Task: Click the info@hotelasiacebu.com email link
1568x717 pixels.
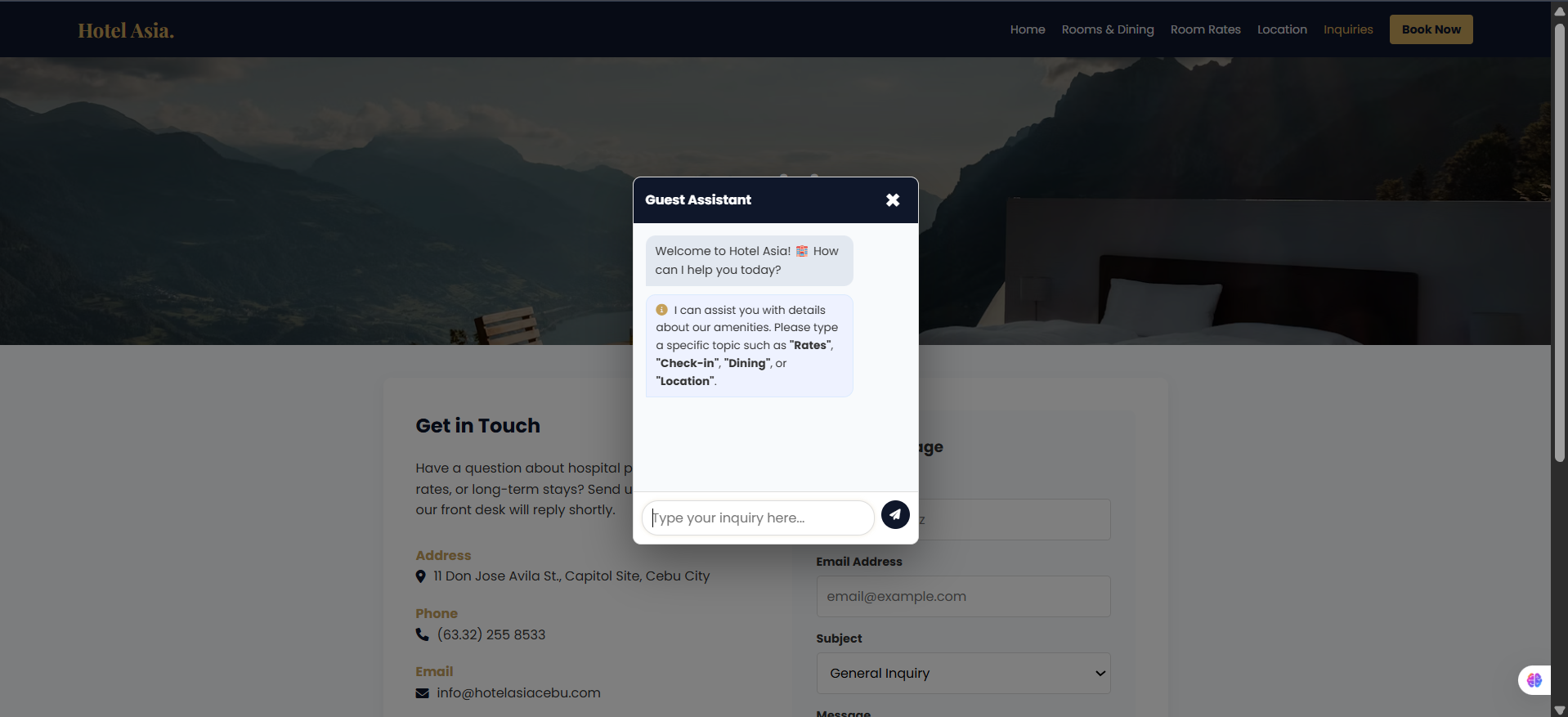Action: tap(518, 693)
